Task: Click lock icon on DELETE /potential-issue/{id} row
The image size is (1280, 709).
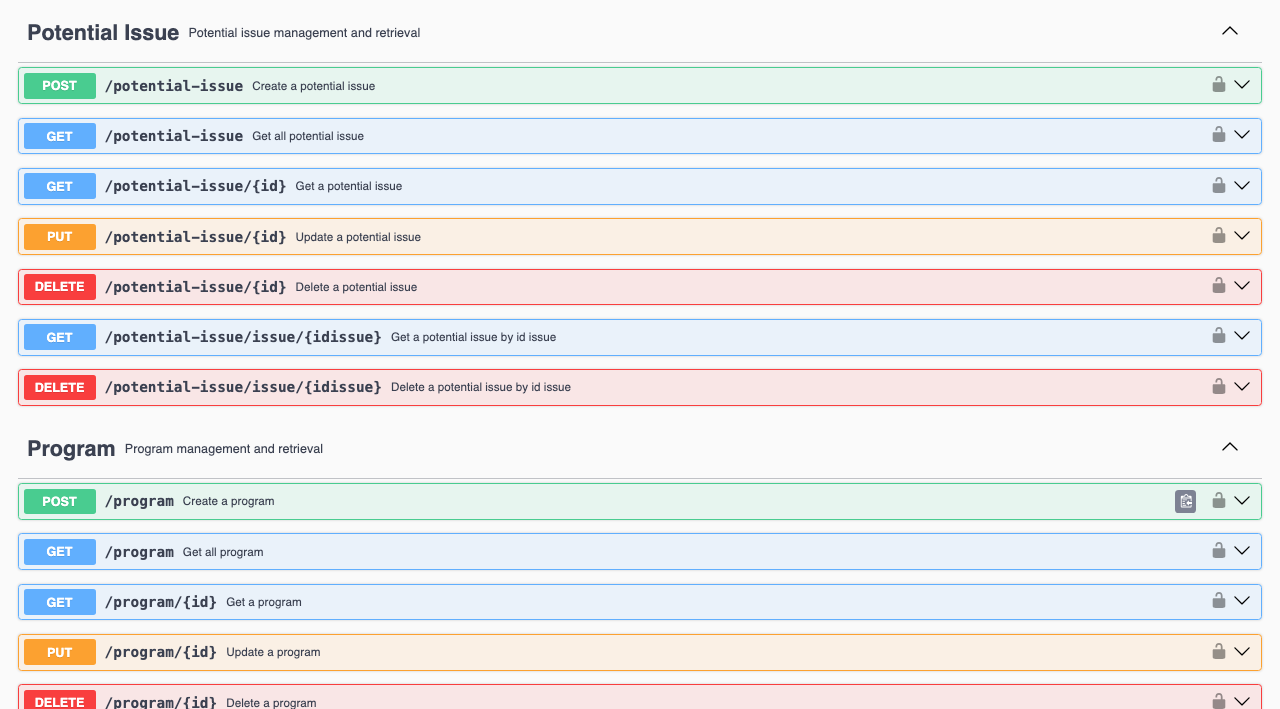Action: [1218, 286]
